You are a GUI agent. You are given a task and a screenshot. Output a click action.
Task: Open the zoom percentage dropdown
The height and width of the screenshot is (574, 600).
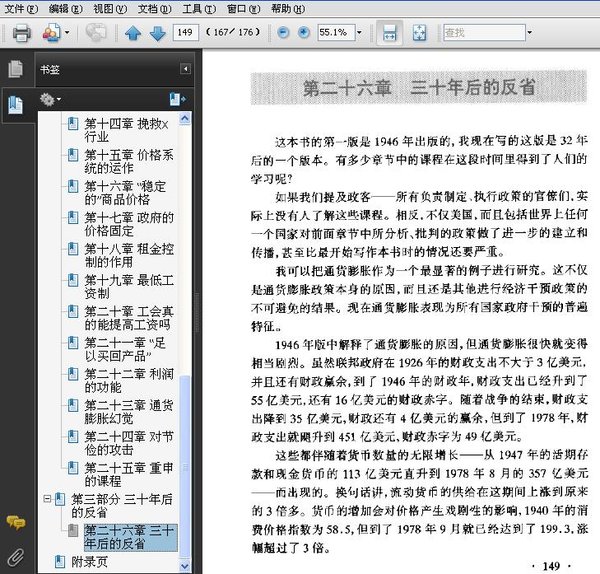point(361,33)
